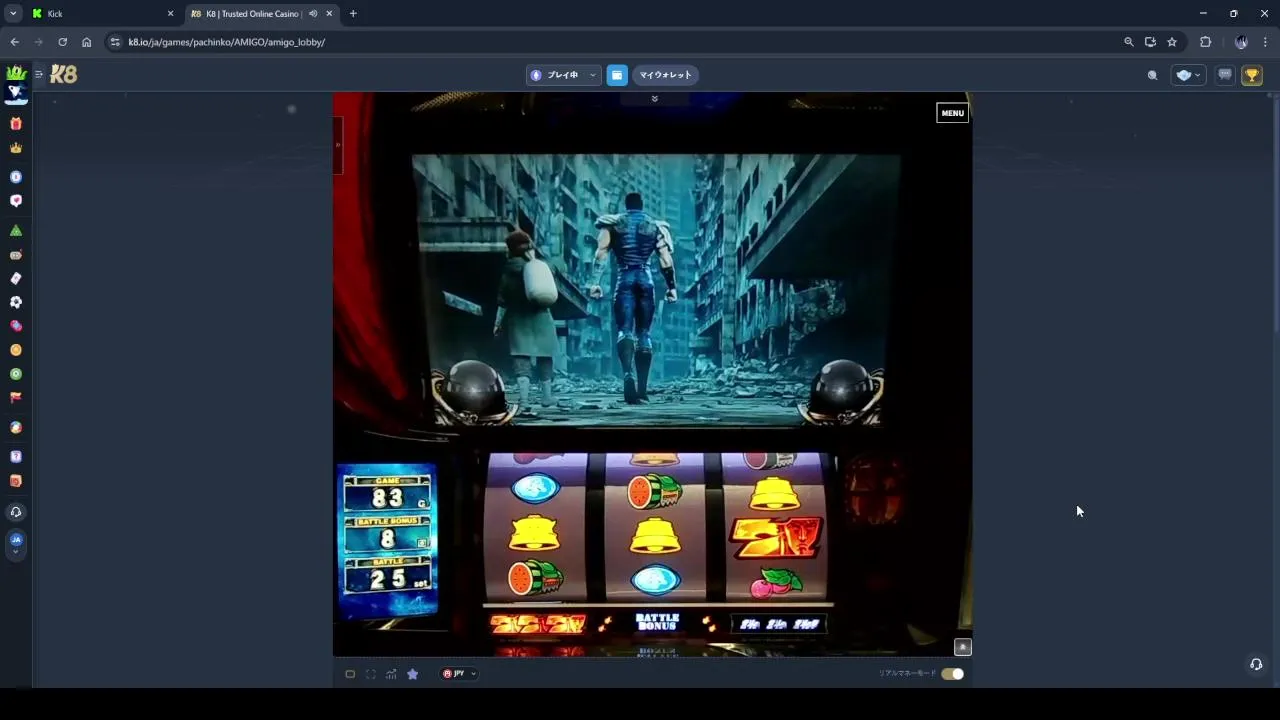Select the K8 Trusted Online Casino tab
Screen dimensions: 1280x720
coord(251,14)
